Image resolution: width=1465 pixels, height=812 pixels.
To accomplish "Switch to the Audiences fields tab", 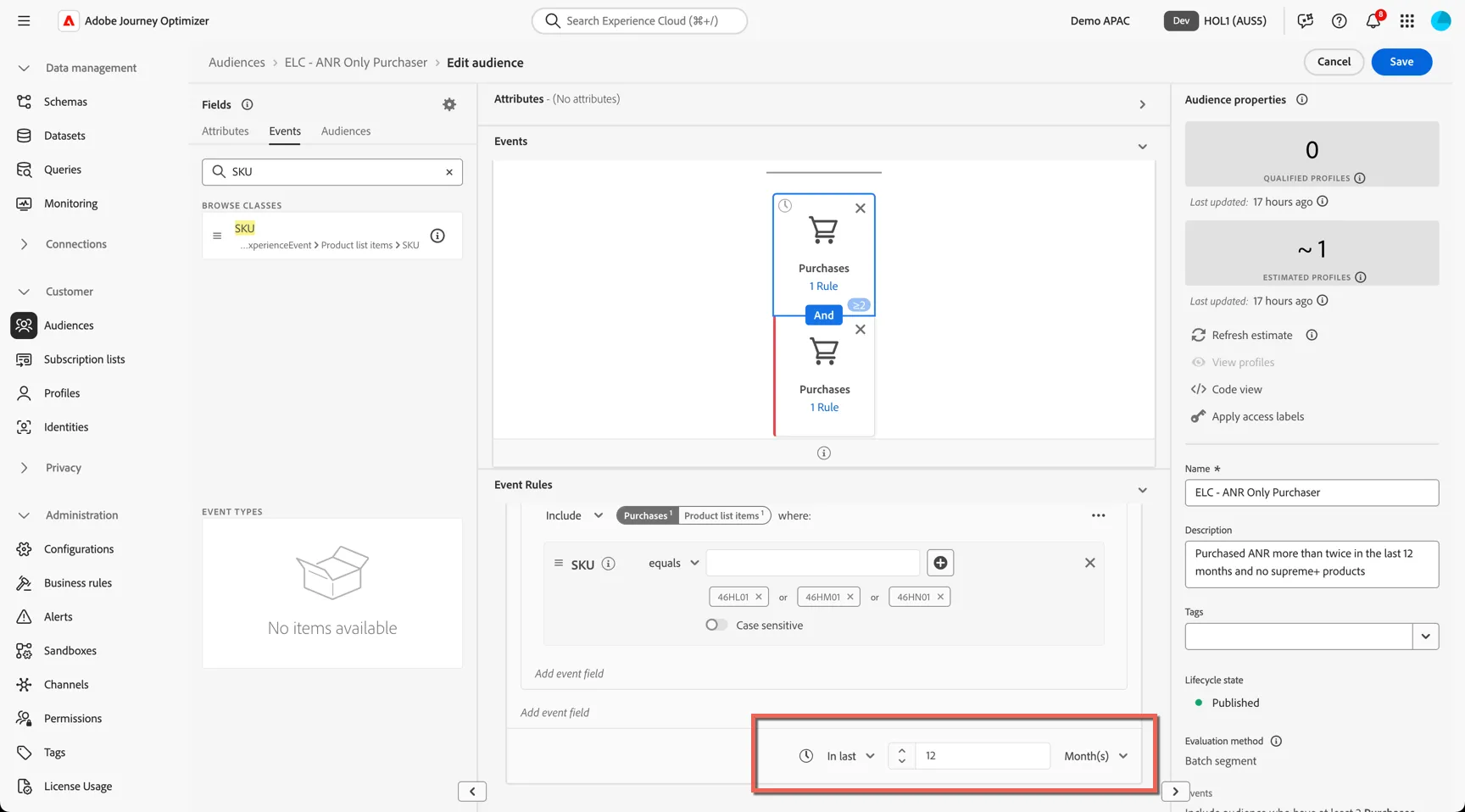I will (346, 131).
